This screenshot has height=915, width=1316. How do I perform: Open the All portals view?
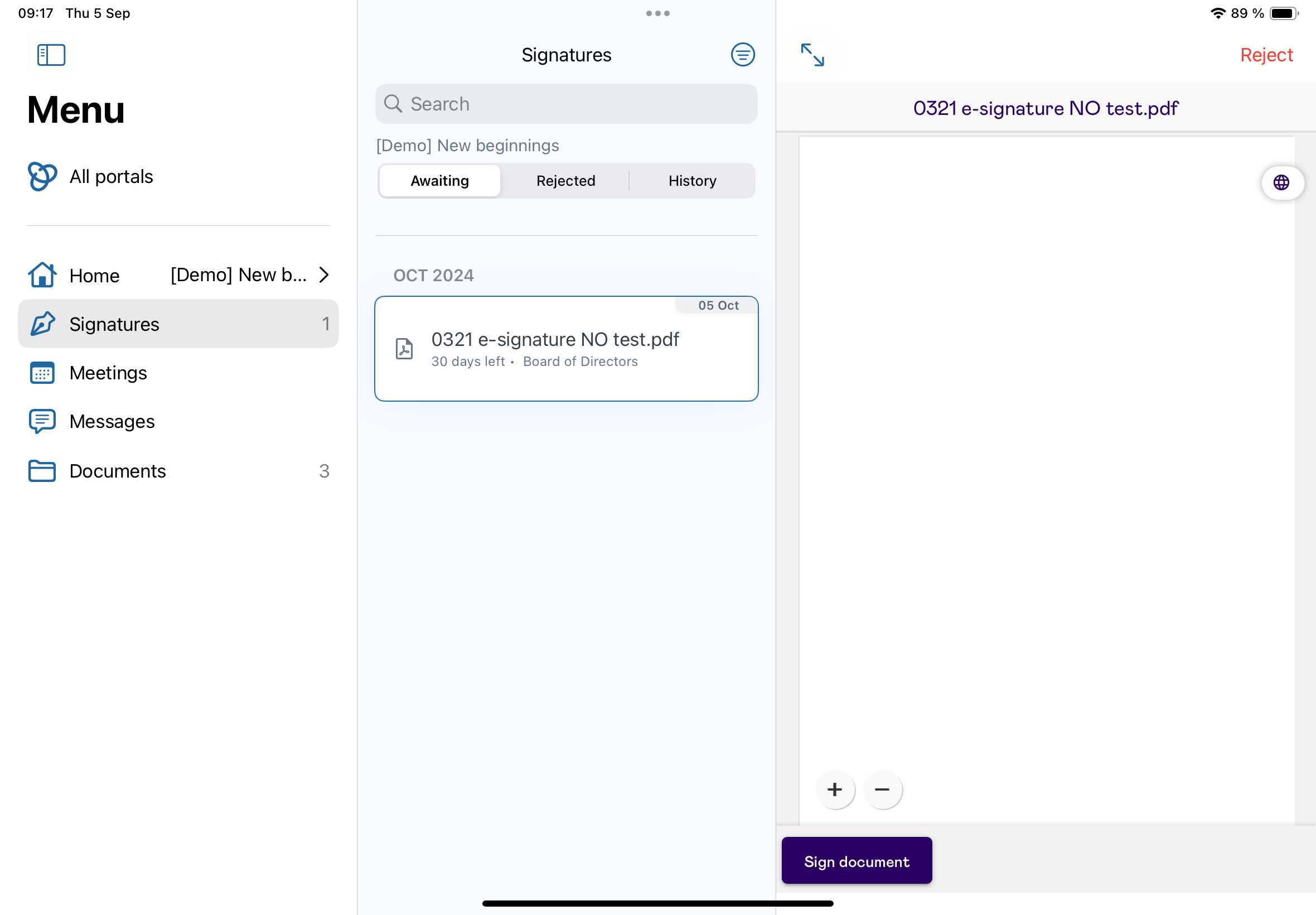coord(110,176)
